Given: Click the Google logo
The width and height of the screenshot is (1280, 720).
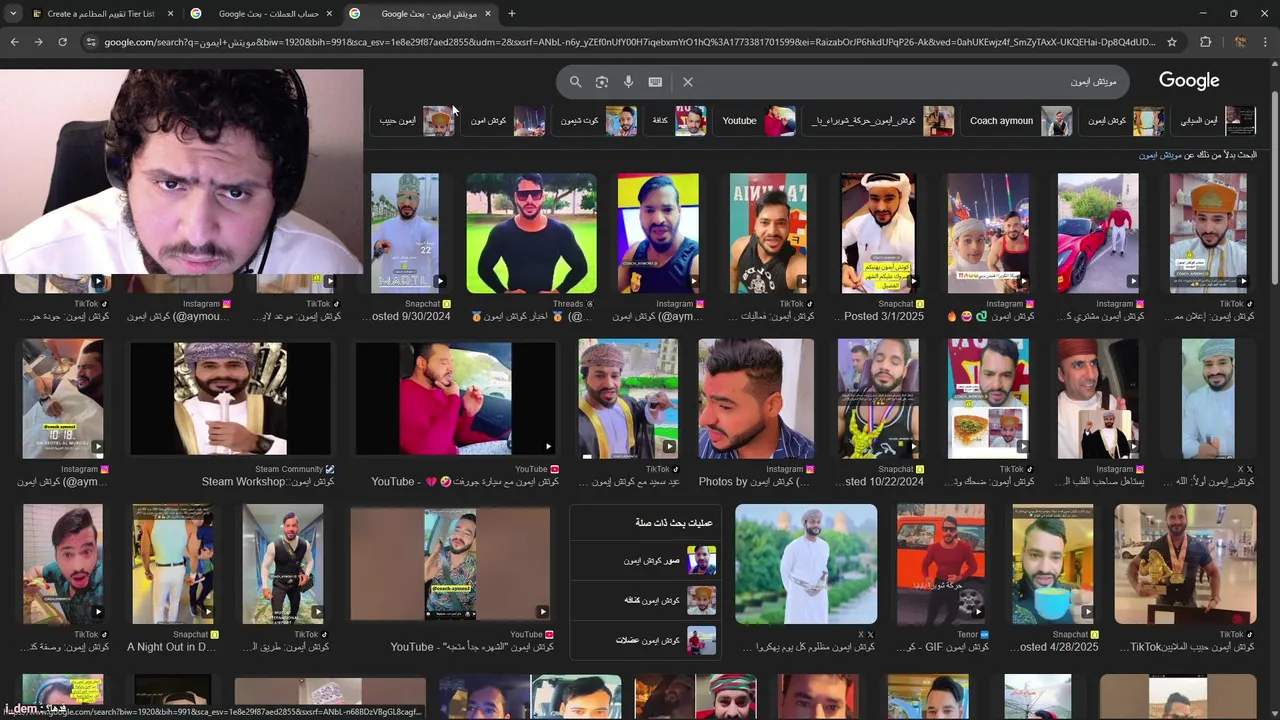Looking at the screenshot, I should click(1189, 81).
